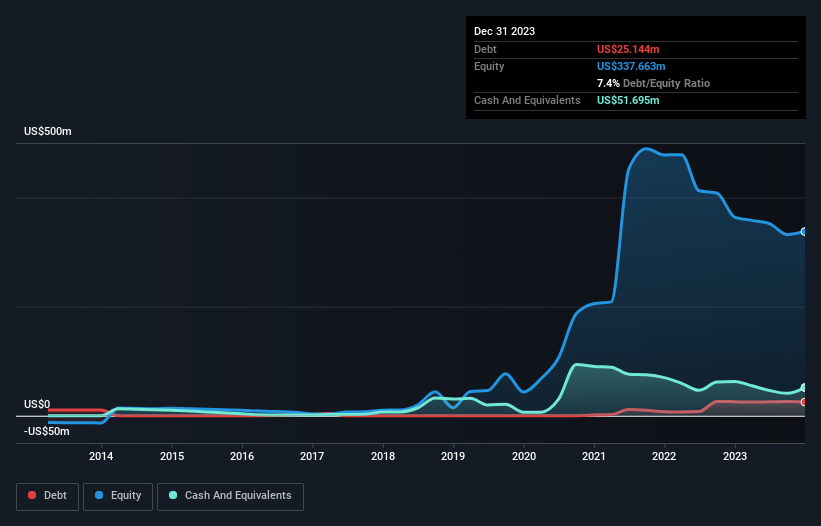Click the 2020 x-axis label
The image size is (821, 526).
click(x=524, y=456)
